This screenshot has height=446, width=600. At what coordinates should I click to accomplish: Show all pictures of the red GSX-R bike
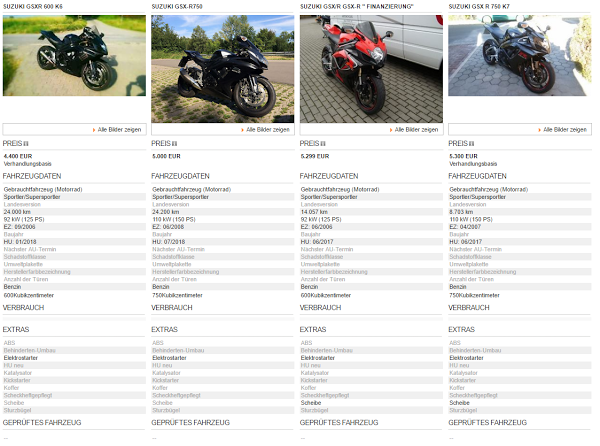pyautogui.click(x=414, y=130)
